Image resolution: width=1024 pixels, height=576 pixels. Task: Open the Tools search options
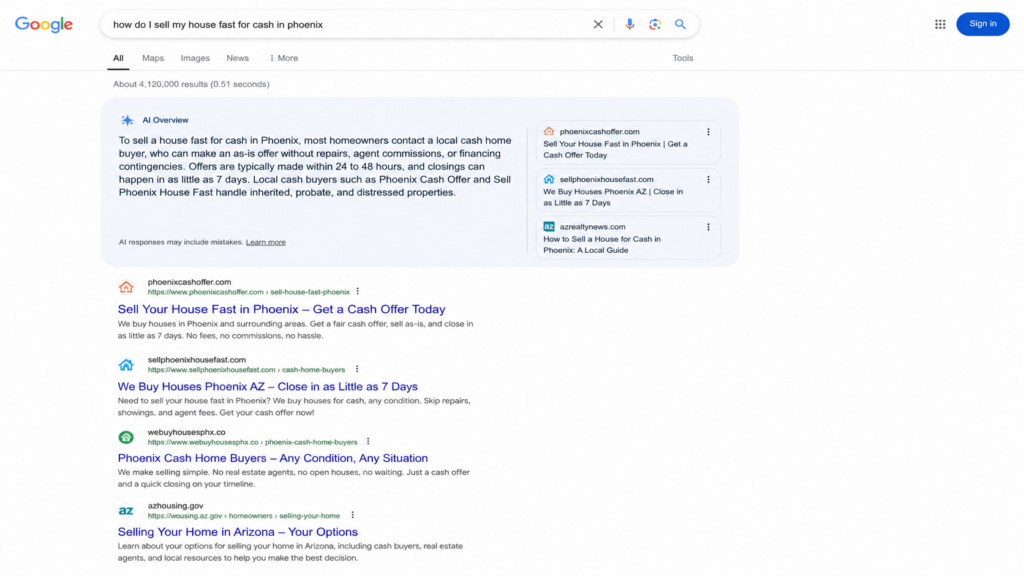[682, 58]
